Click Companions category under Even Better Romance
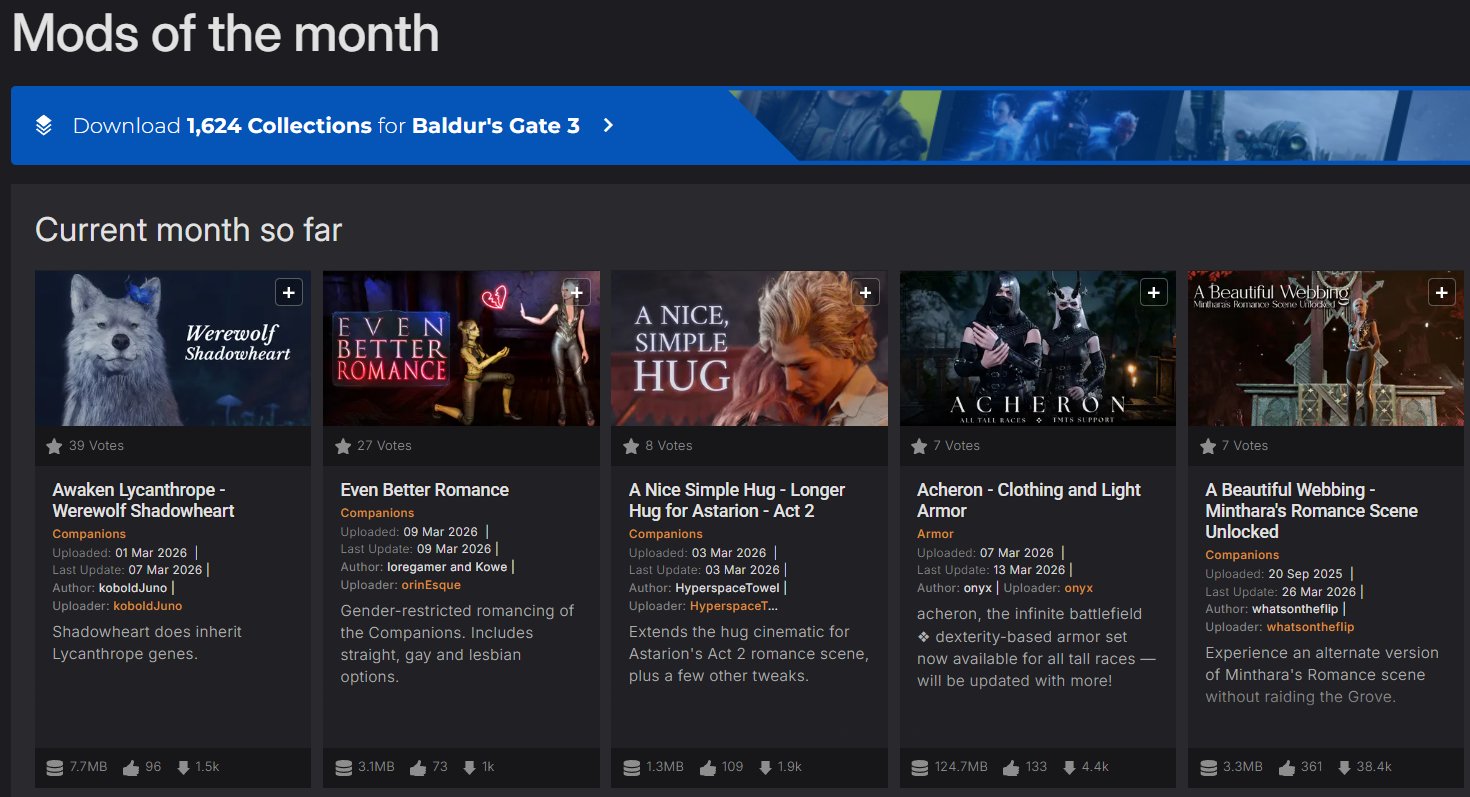Screen dimensions: 1470x797 [377, 513]
